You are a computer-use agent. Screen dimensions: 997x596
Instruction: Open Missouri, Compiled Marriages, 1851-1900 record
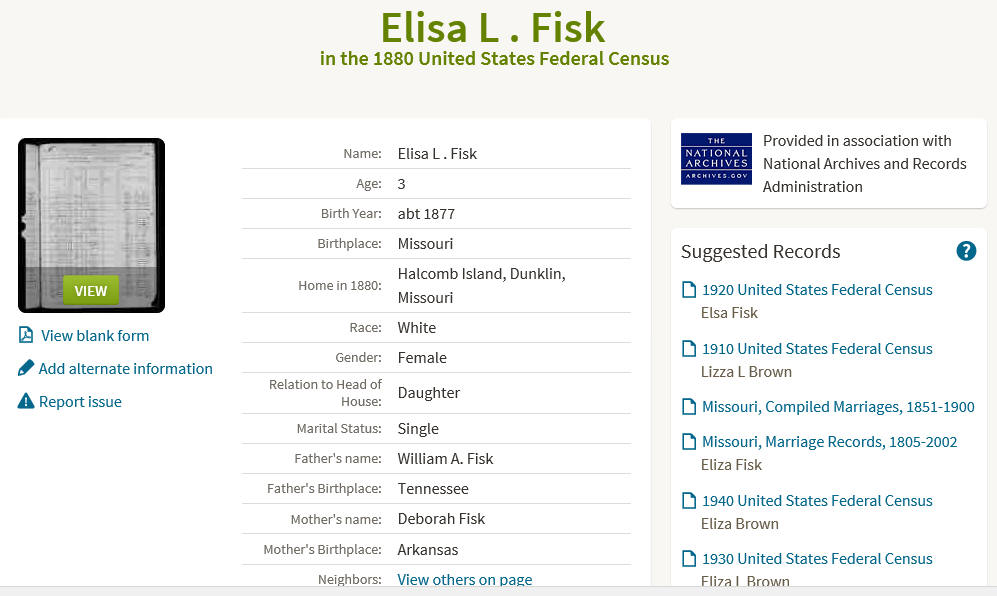pyautogui.click(x=838, y=407)
